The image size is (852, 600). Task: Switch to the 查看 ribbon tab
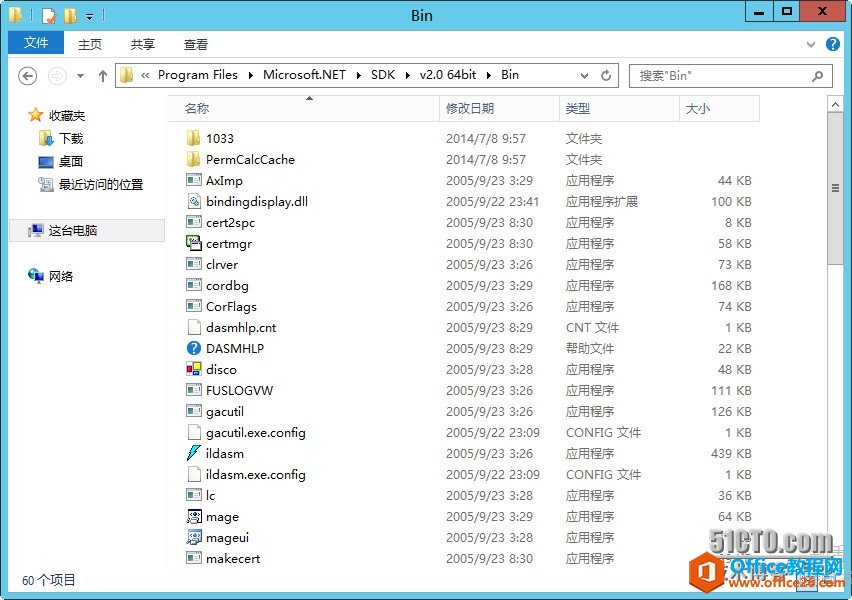196,45
